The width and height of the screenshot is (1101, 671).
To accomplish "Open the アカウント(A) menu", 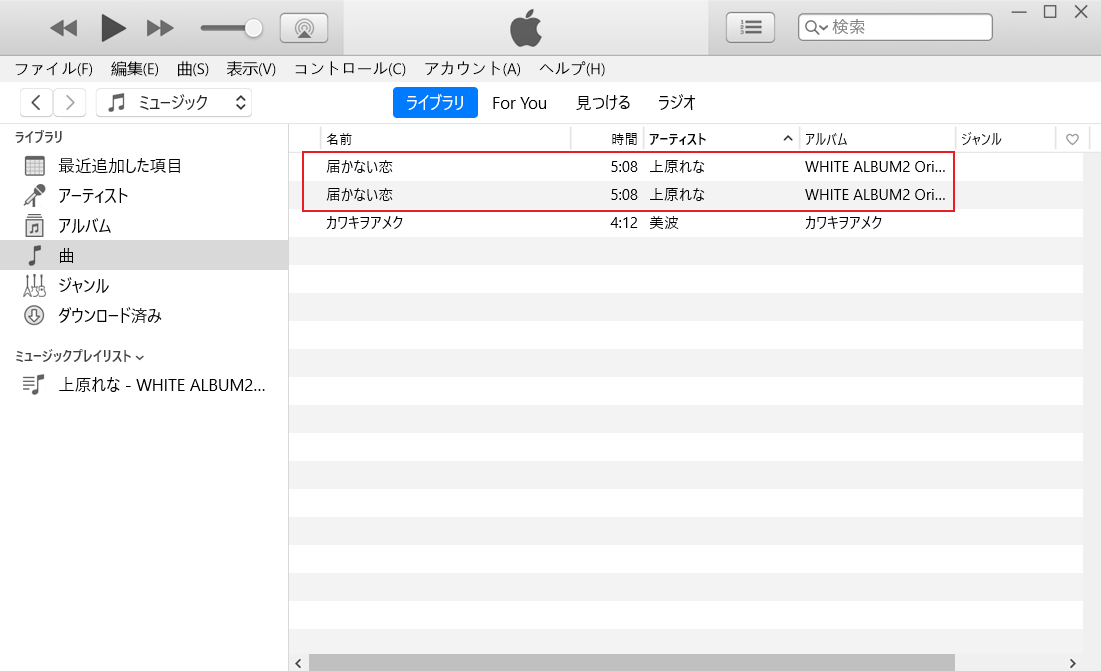I will 472,69.
